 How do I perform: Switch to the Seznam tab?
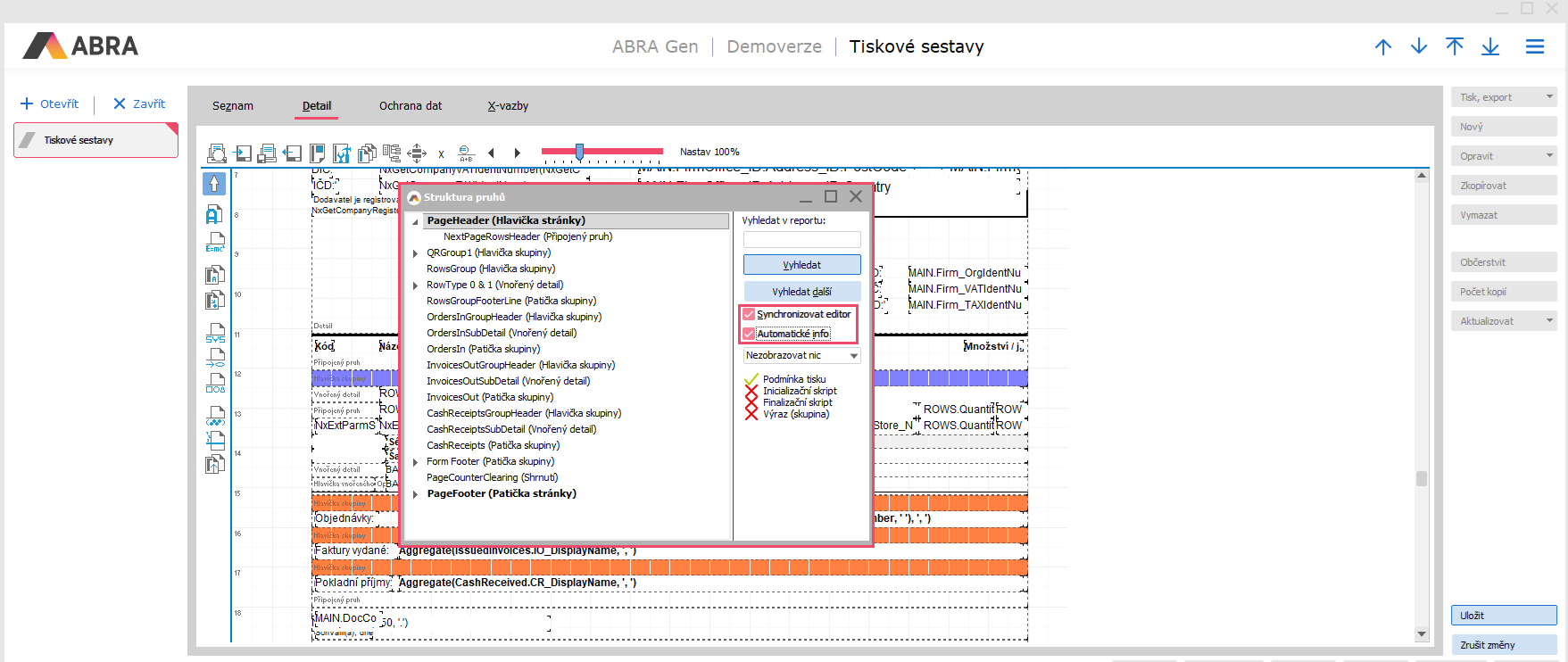233,105
